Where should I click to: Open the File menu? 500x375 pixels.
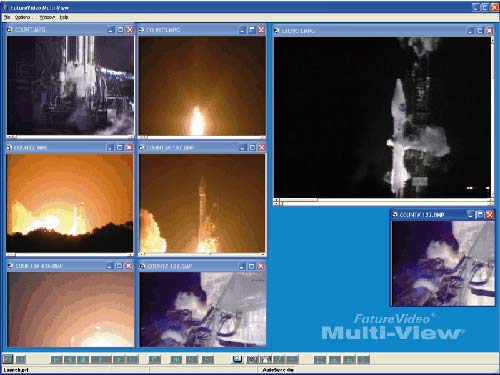(x=7, y=17)
